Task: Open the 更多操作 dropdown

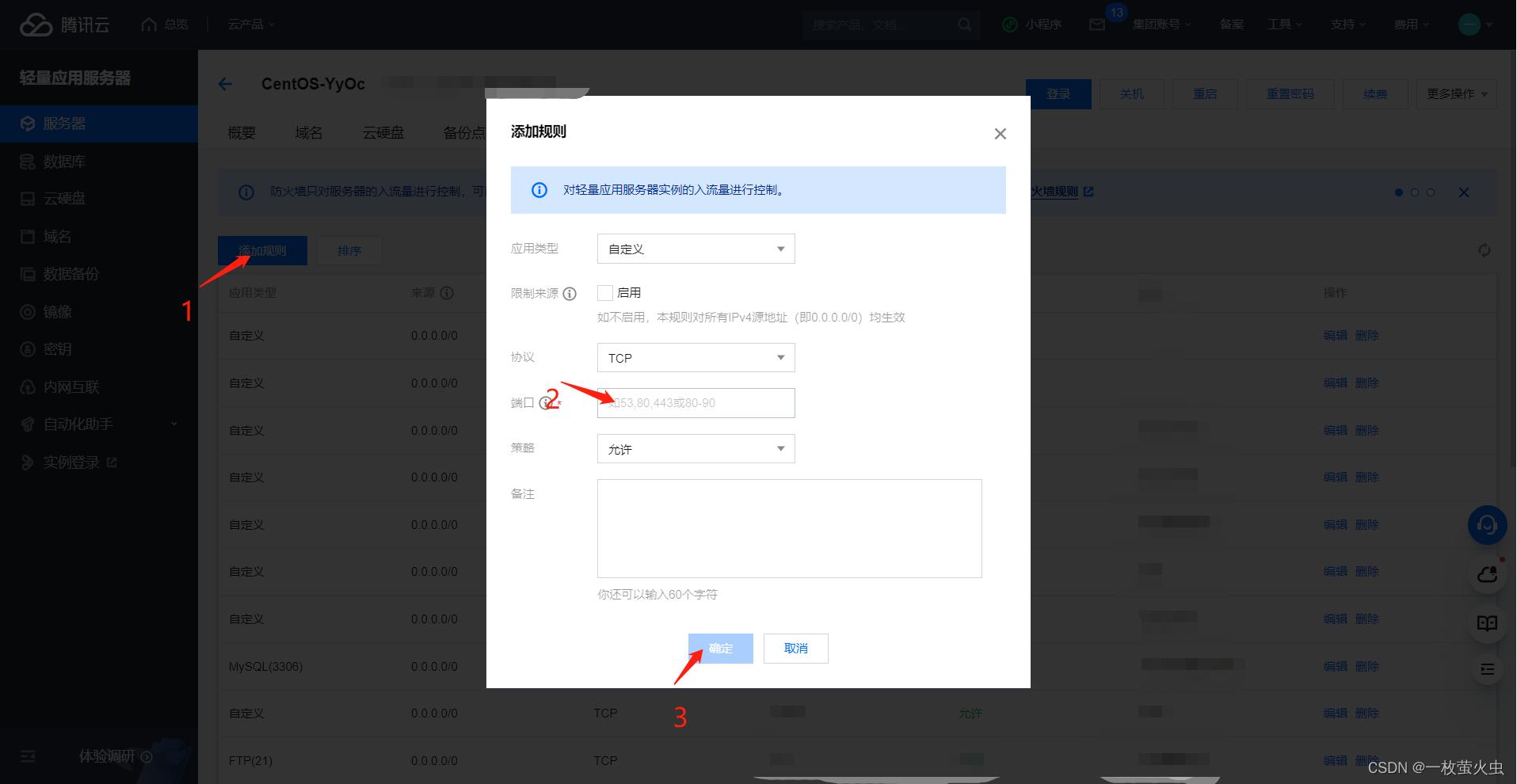Action: point(1457,94)
